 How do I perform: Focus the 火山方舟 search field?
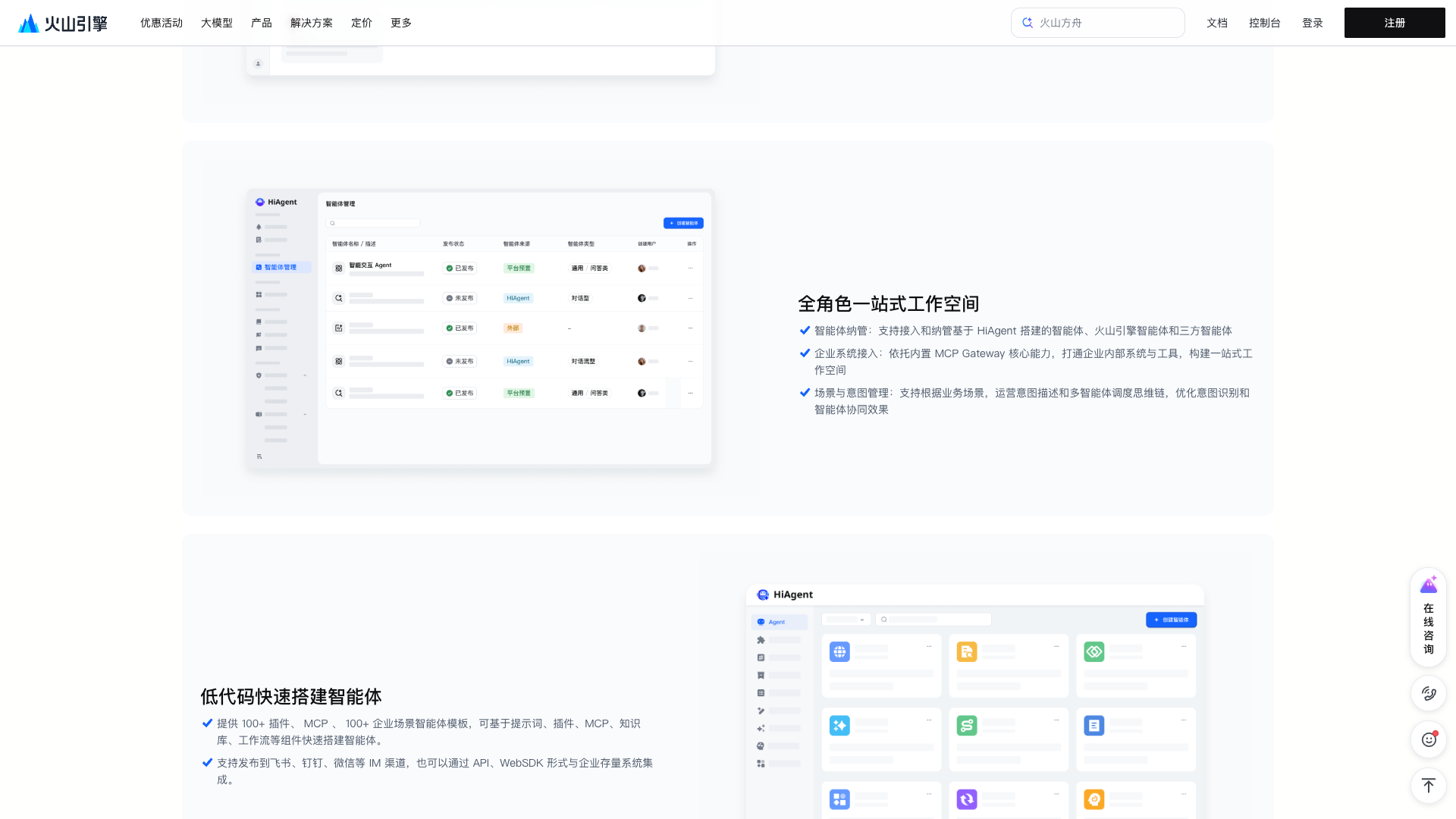tap(1097, 23)
